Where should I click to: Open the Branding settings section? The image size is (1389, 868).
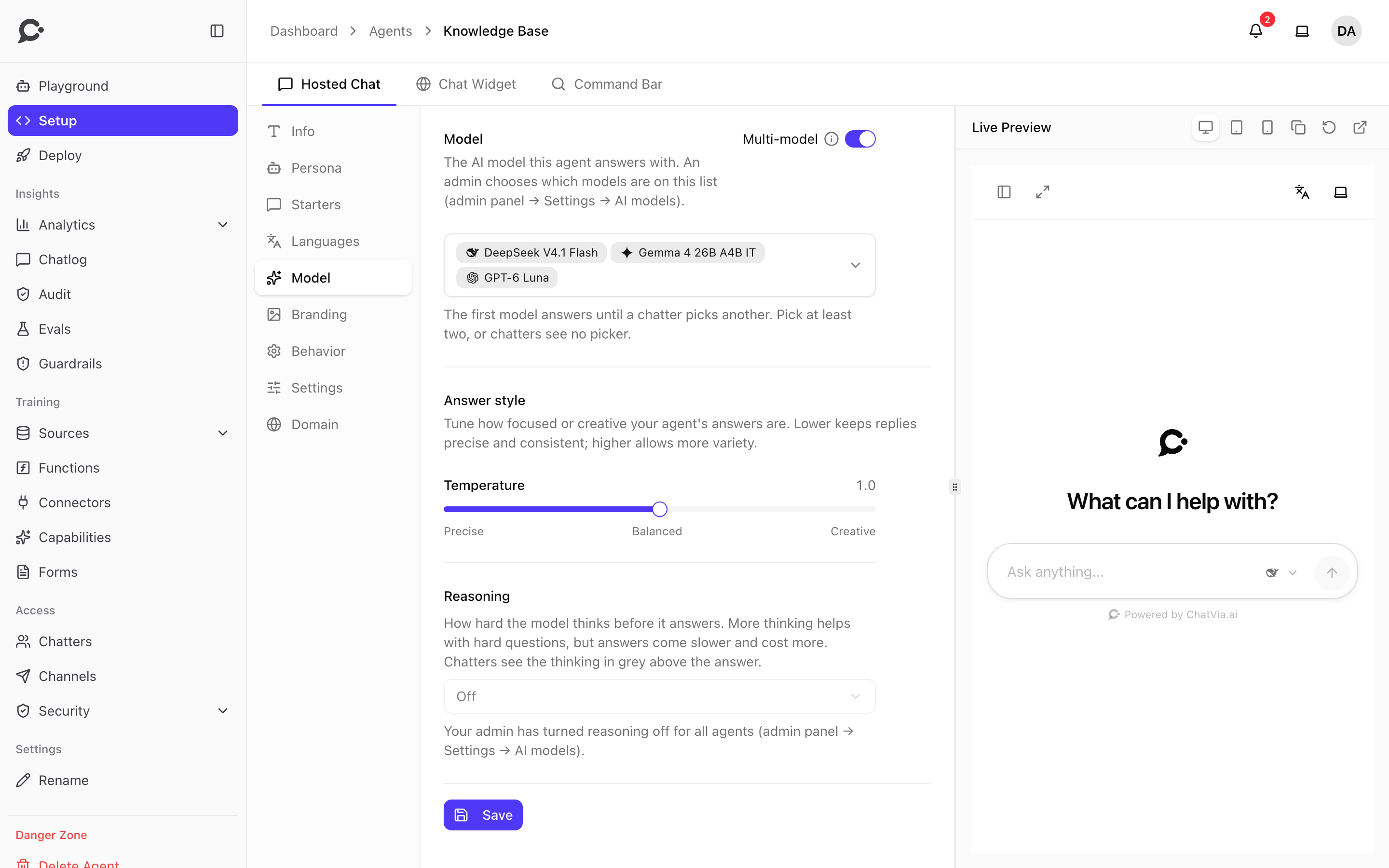tap(333, 314)
